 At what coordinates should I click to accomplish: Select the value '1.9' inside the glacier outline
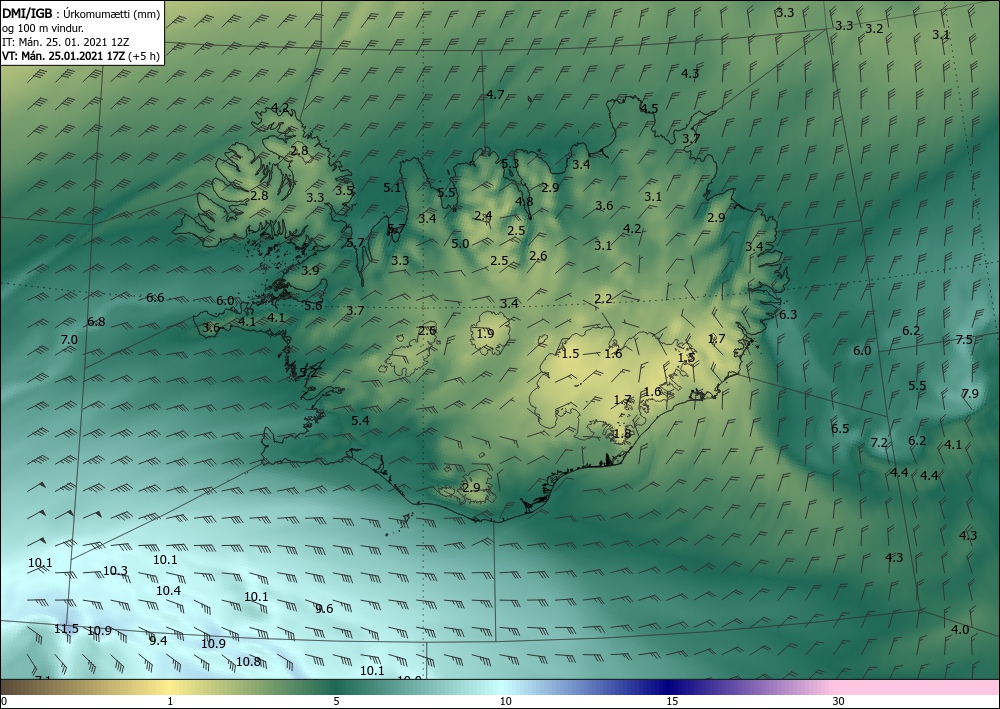click(x=485, y=333)
